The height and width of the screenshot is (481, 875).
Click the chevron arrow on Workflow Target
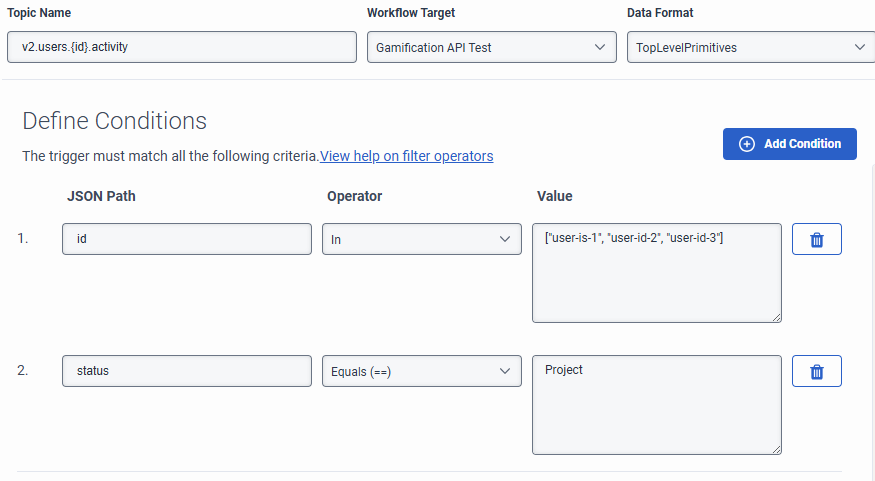pos(600,47)
